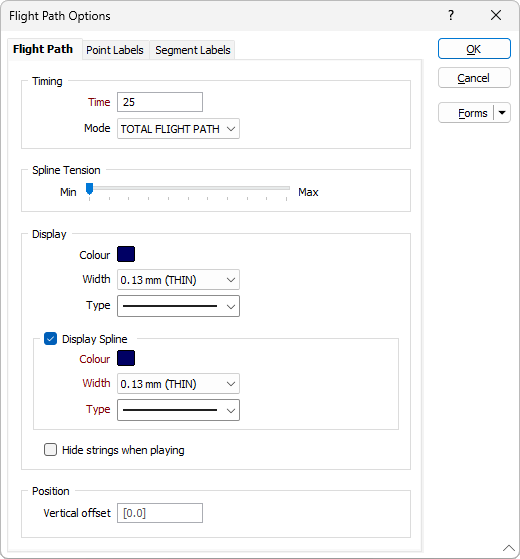520x559 pixels.
Task: Click the OK button
Action: click(474, 49)
